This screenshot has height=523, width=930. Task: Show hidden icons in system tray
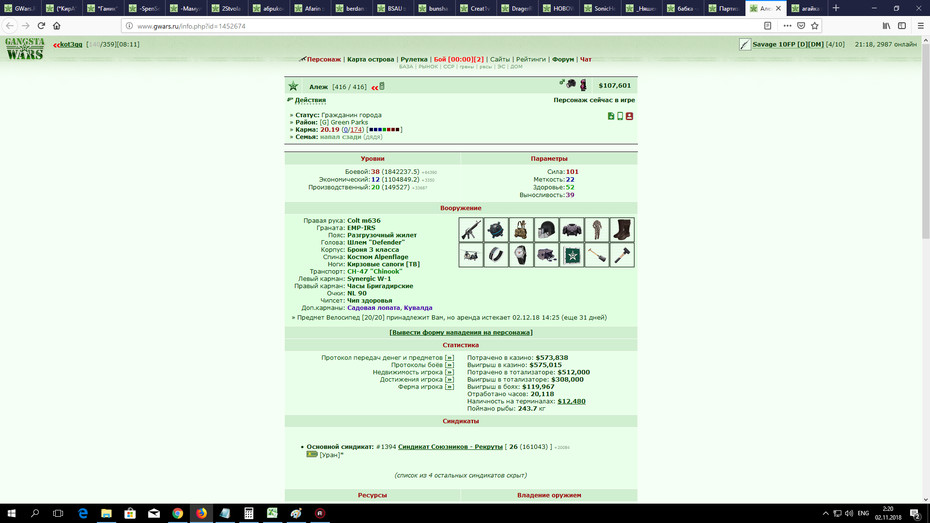[x=825, y=513]
